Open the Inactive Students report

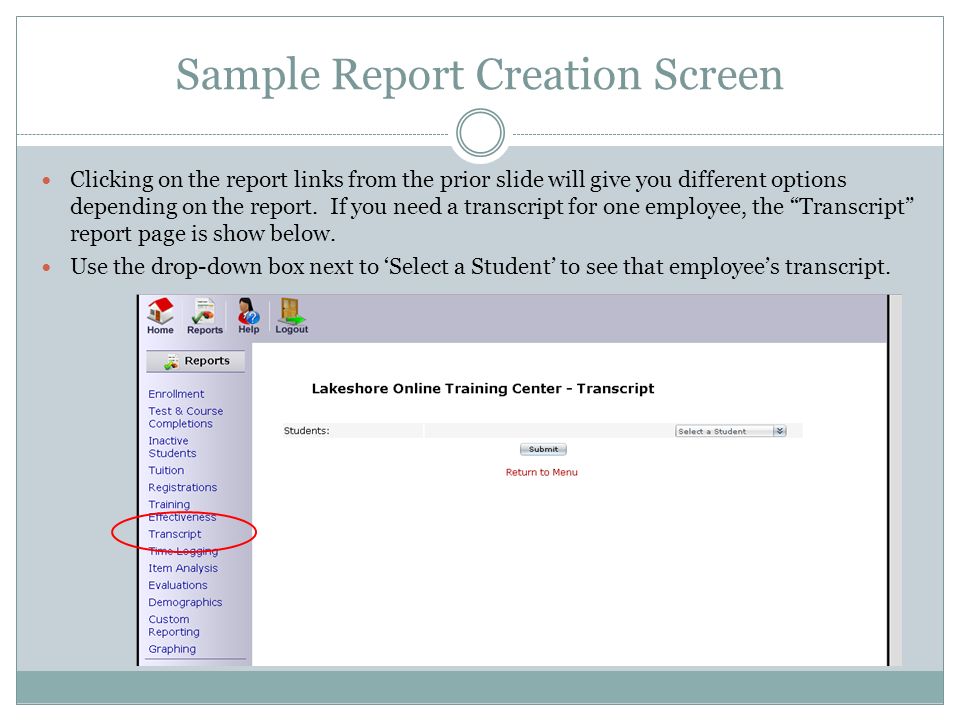[172, 447]
